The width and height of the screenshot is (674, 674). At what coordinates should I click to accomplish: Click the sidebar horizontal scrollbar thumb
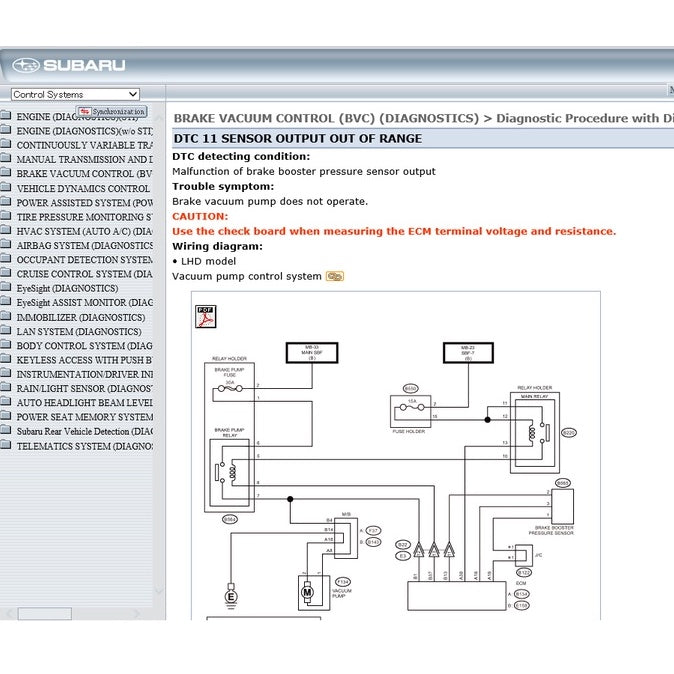pyautogui.click(x=44, y=613)
